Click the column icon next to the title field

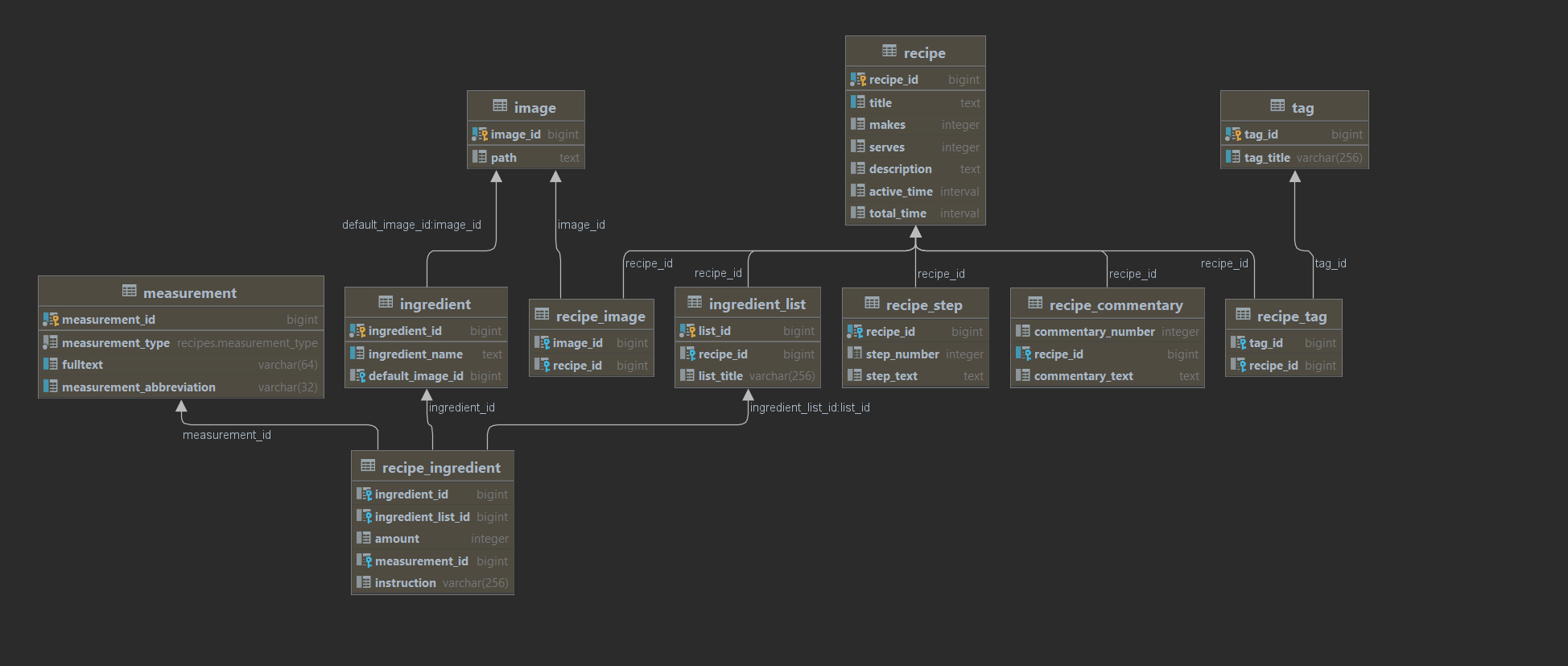(x=858, y=102)
